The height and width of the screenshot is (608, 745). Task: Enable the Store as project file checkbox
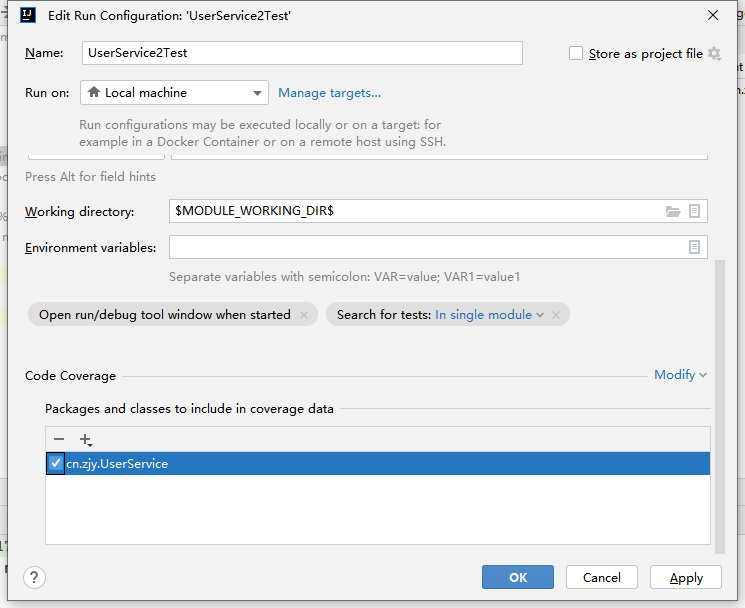click(x=576, y=54)
